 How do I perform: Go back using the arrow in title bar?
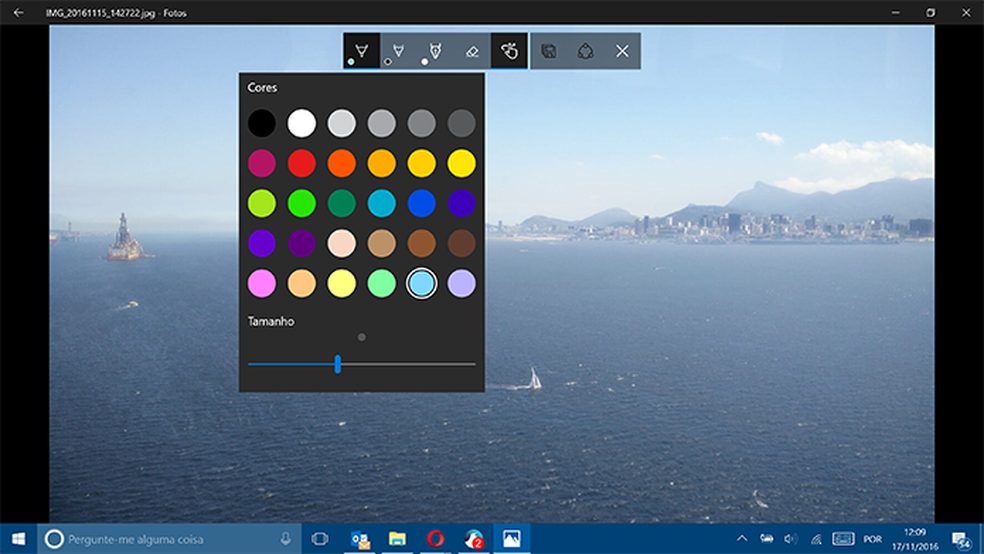pos(18,13)
